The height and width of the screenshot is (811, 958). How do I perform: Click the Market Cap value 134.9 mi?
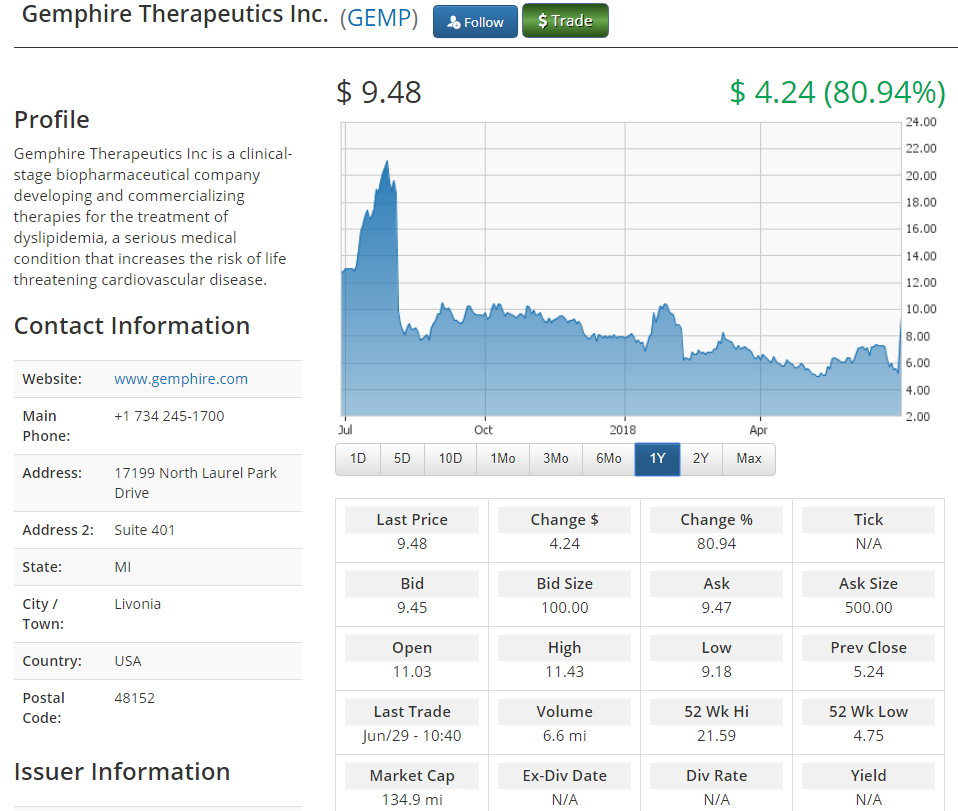click(x=412, y=799)
